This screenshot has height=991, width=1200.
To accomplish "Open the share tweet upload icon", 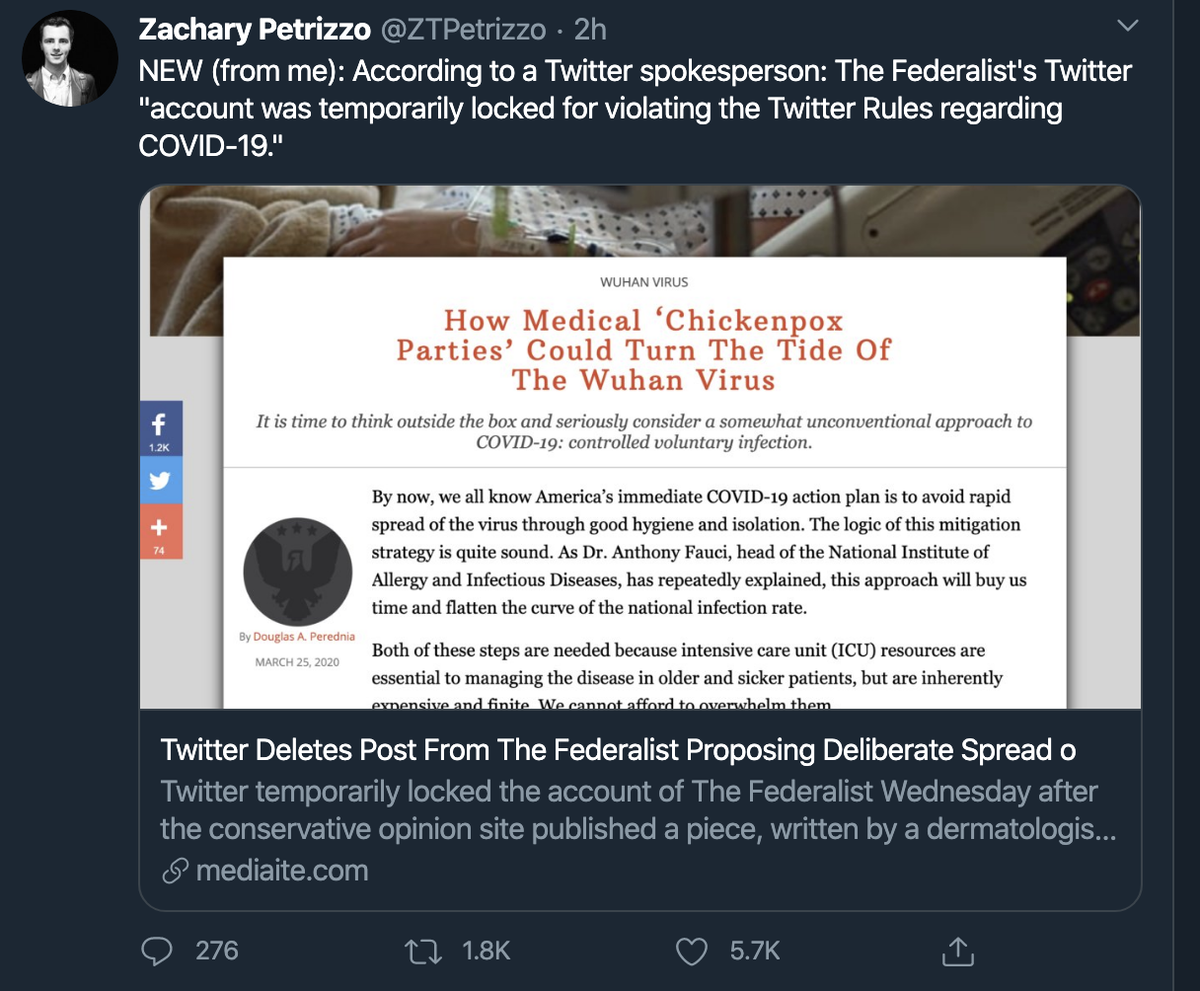I will [x=957, y=949].
